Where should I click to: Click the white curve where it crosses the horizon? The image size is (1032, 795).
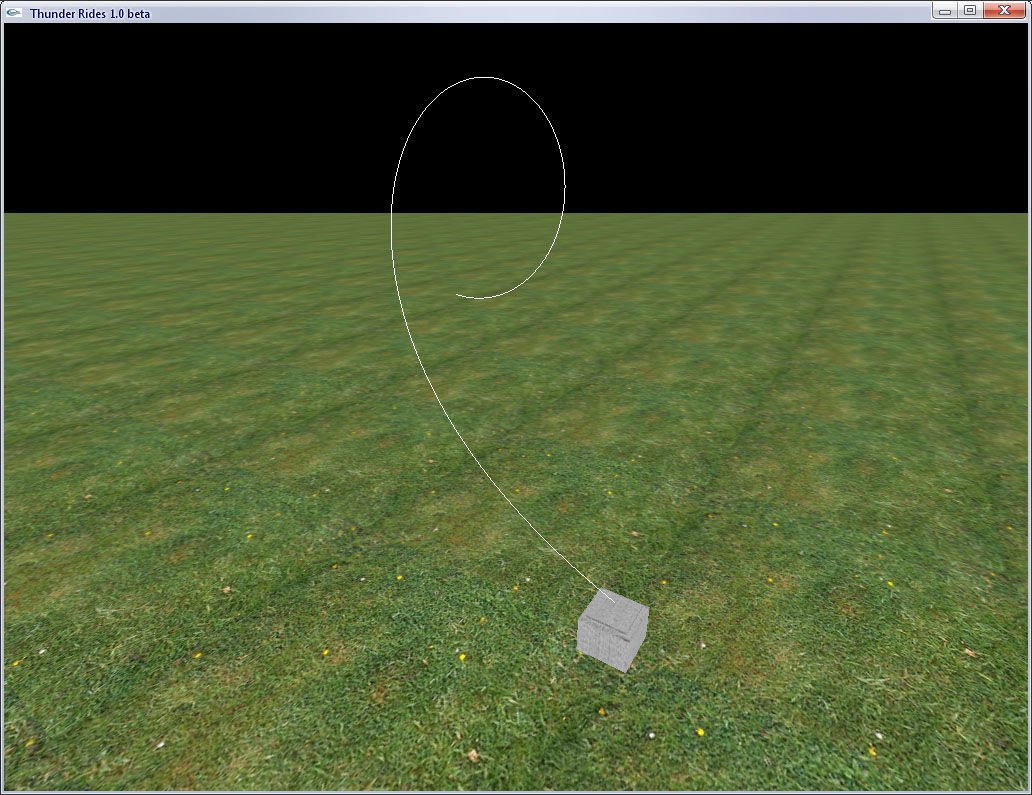[391, 213]
